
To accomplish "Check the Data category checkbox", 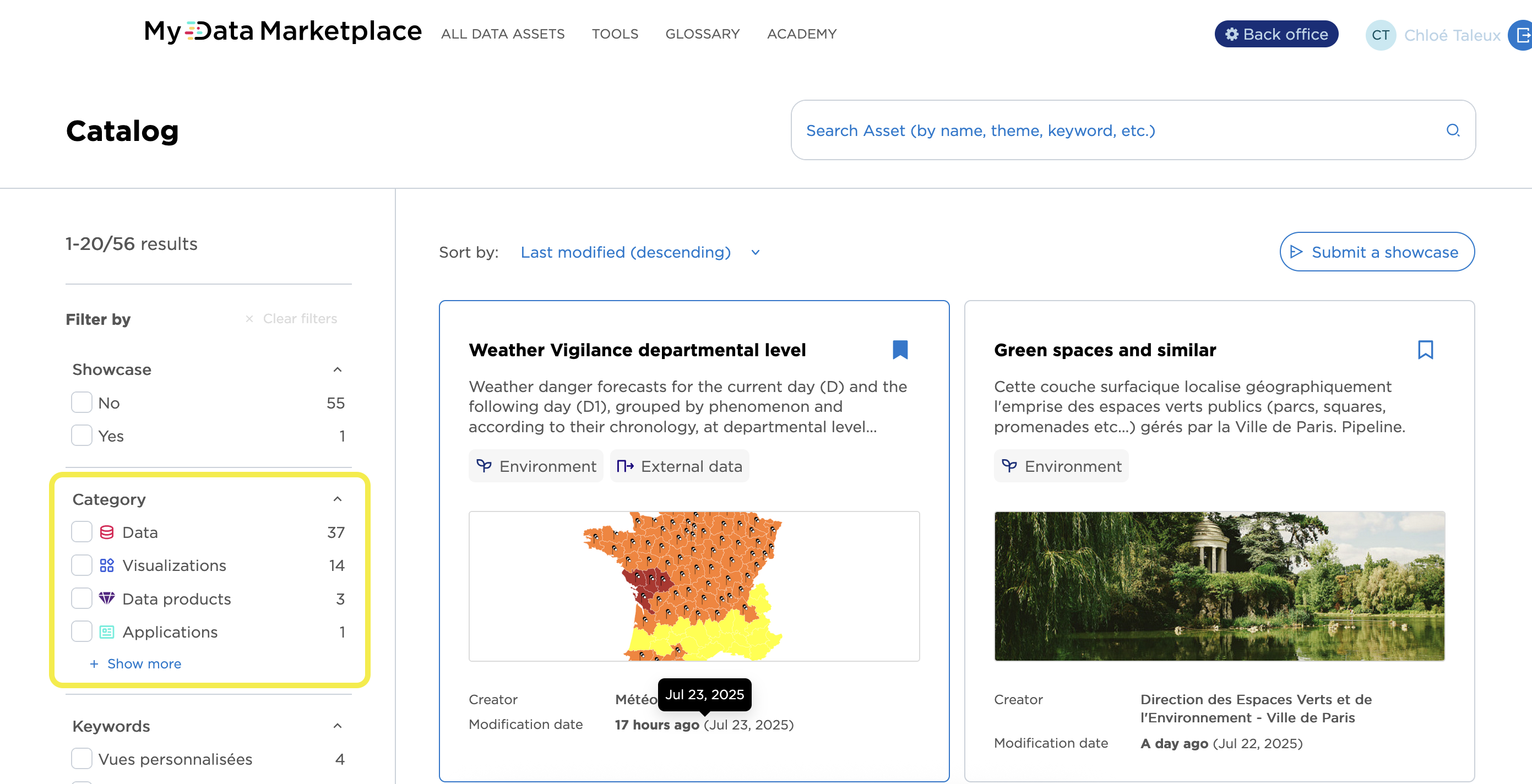I will (x=82, y=532).
